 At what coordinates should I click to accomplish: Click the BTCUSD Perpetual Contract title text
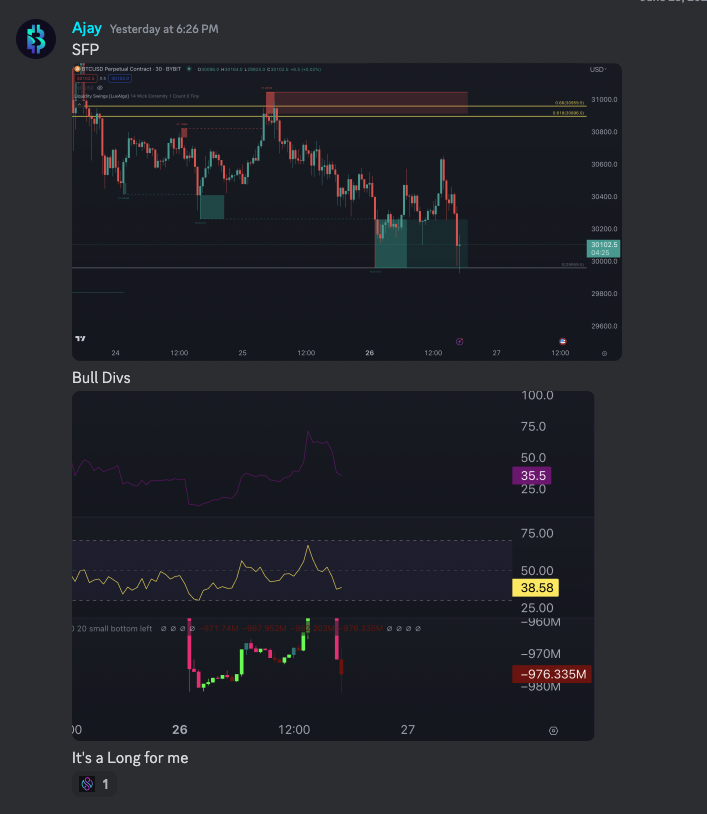point(131,69)
